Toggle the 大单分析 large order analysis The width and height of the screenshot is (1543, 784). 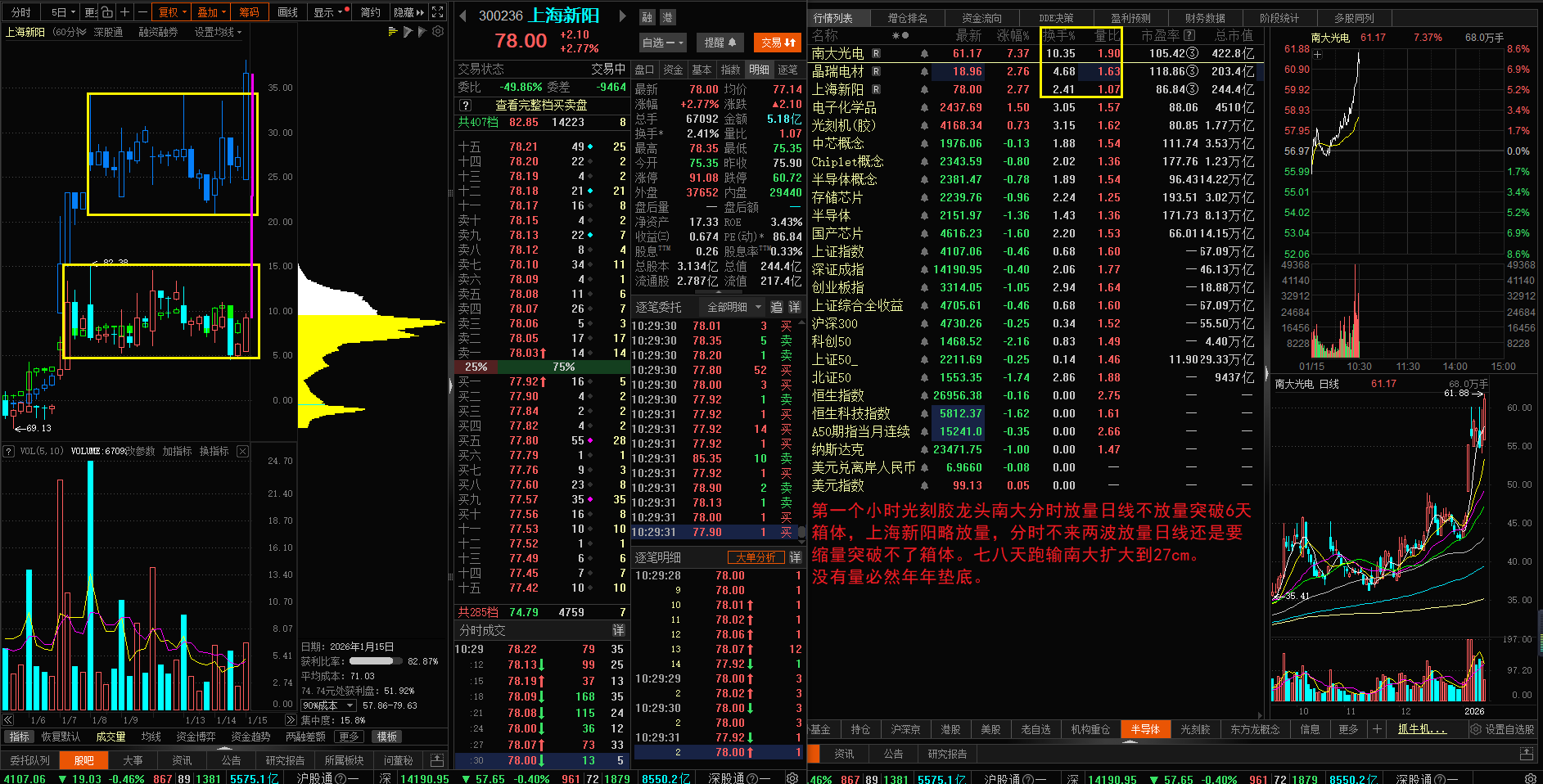(756, 557)
